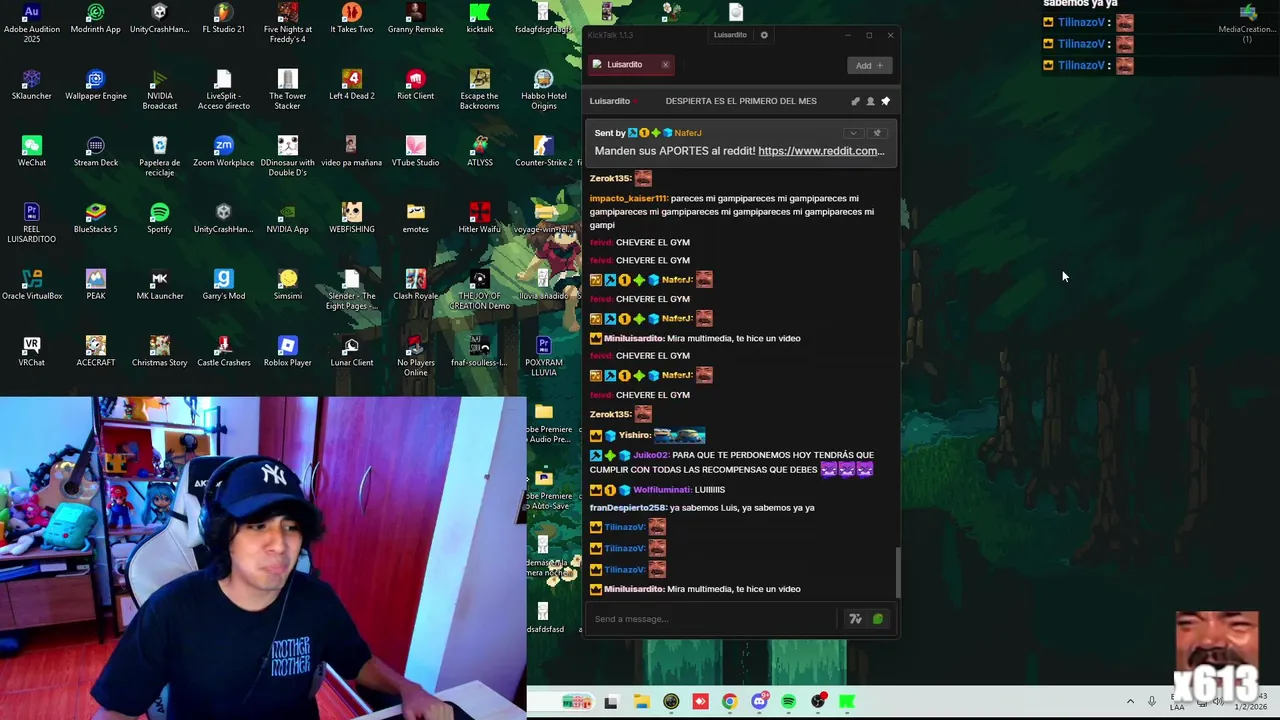
Task: Click Luisardito button in KickTalk title bar
Action: pyautogui.click(x=730, y=35)
